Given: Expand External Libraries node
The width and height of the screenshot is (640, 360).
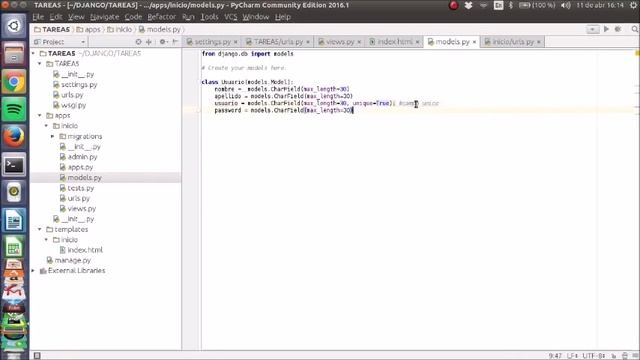Looking at the screenshot, I should coord(33,271).
